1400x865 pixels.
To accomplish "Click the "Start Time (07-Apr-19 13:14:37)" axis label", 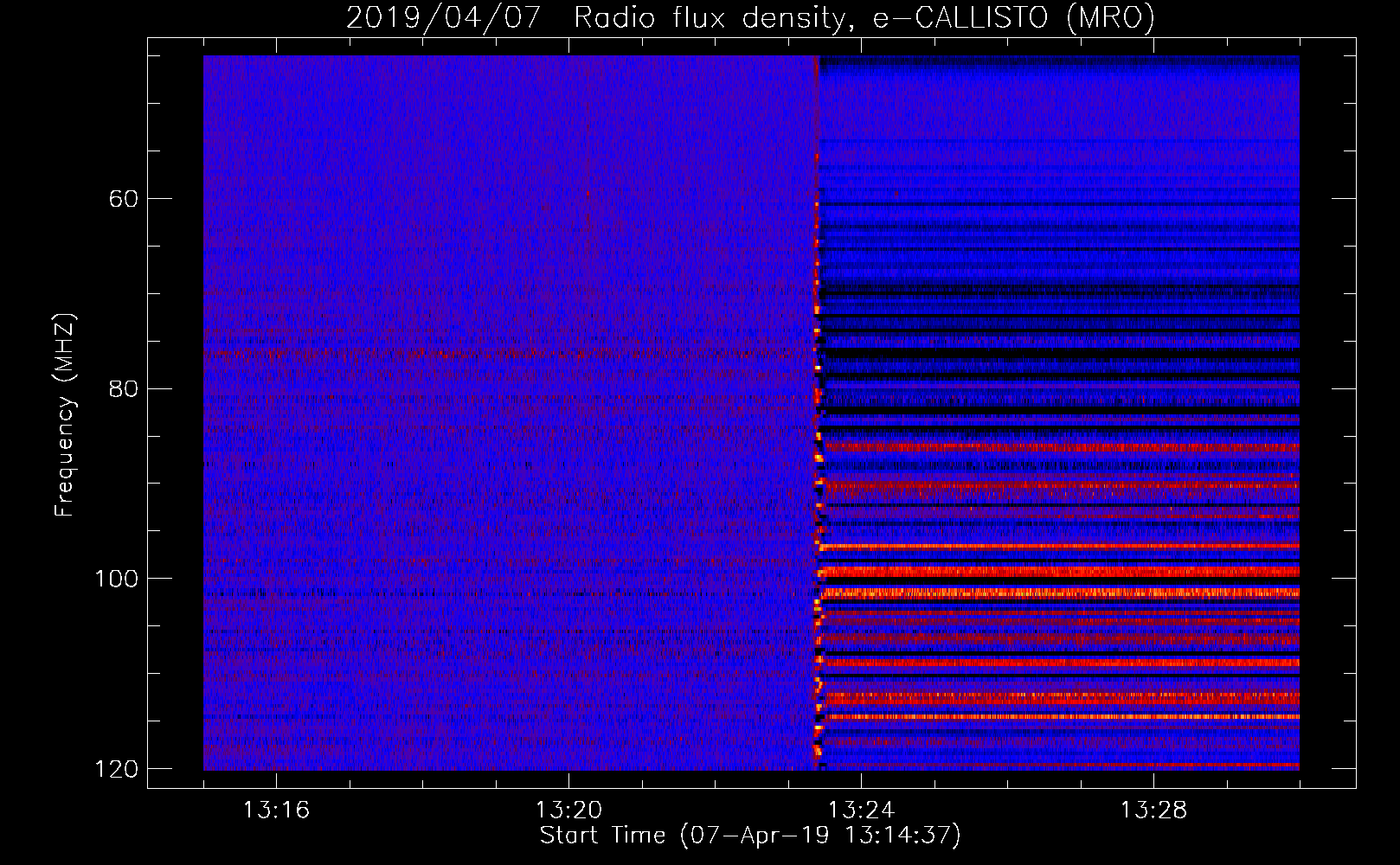I will pos(750,836).
